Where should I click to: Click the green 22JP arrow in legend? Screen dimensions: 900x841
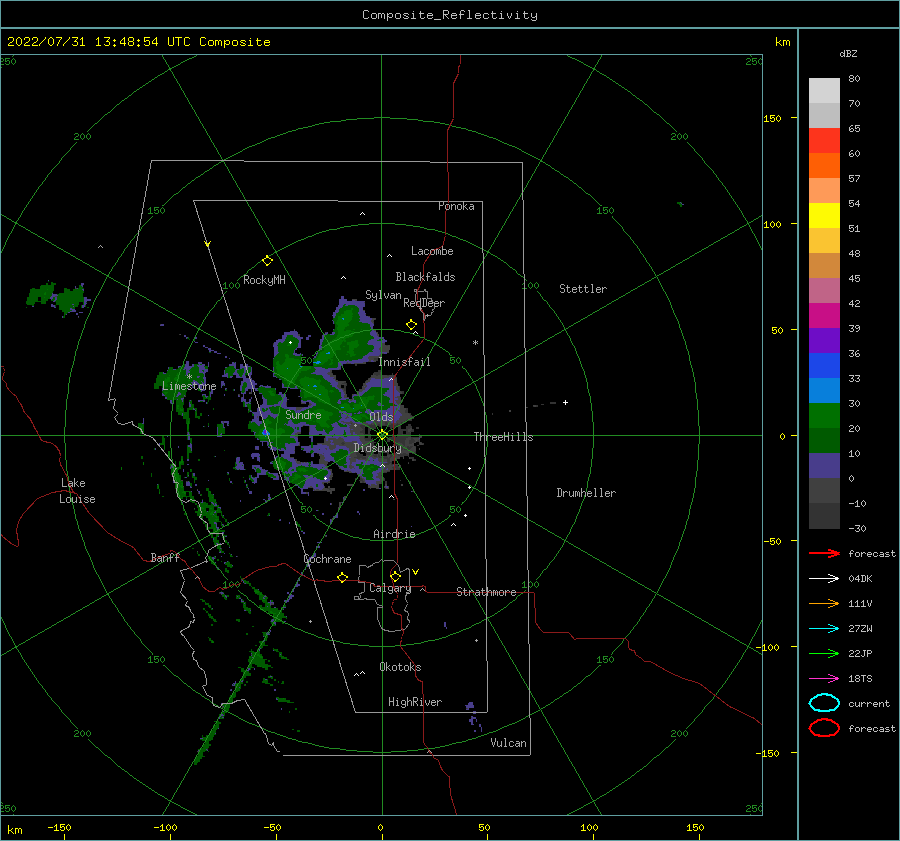[824, 653]
